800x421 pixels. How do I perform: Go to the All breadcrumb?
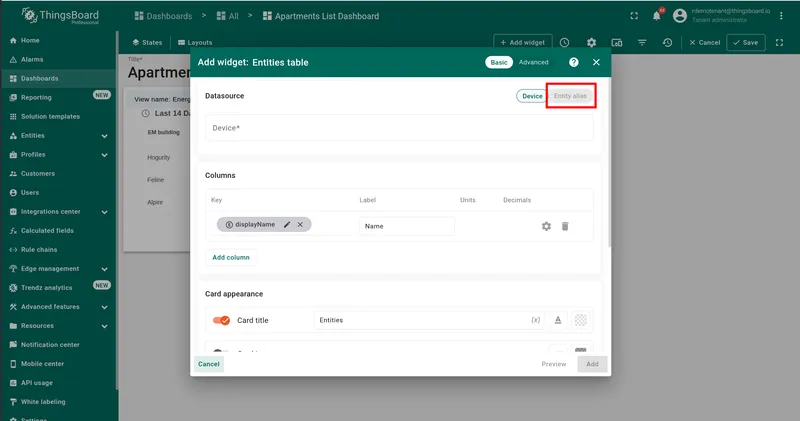click(228, 16)
